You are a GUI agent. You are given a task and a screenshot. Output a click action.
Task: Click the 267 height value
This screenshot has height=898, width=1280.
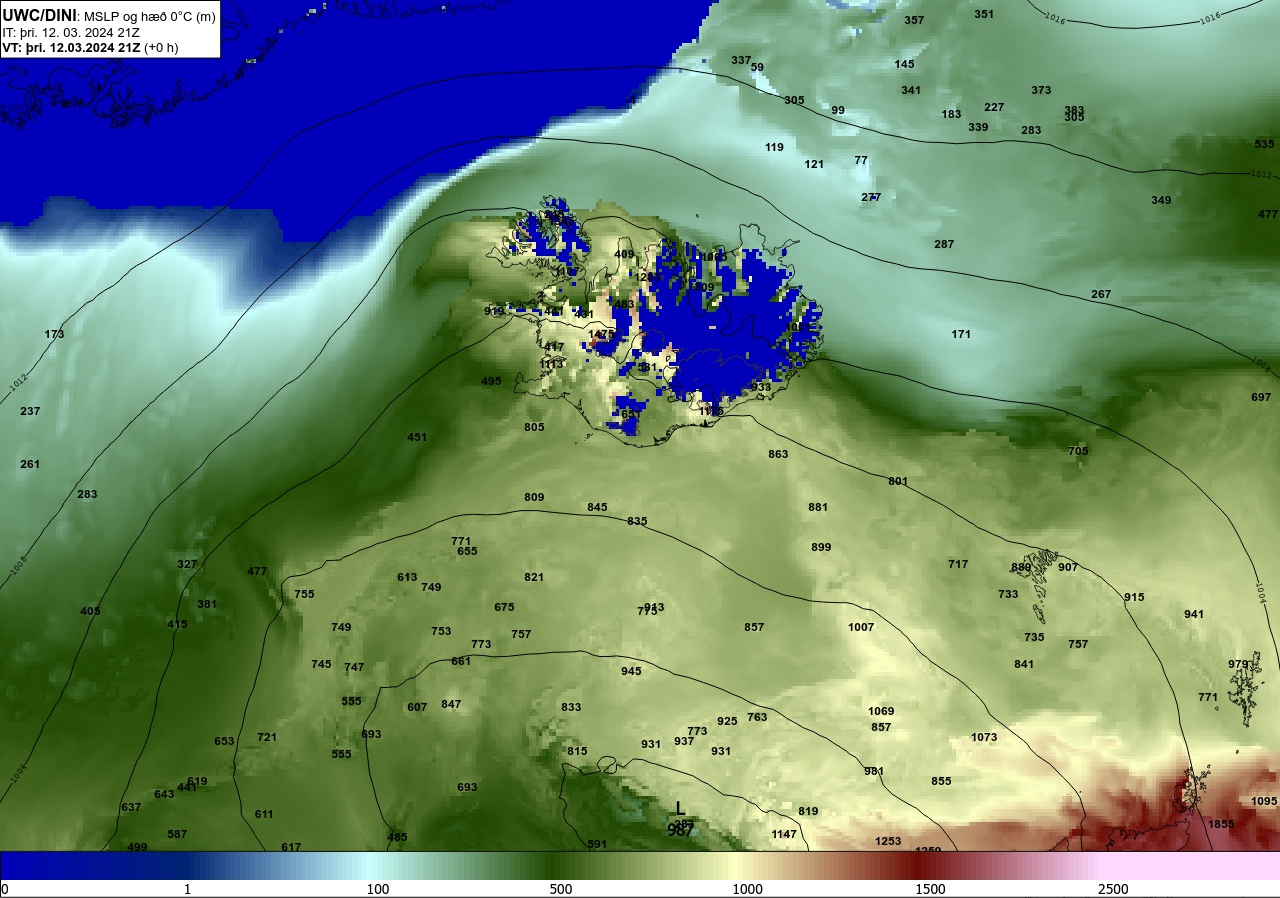point(1101,294)
